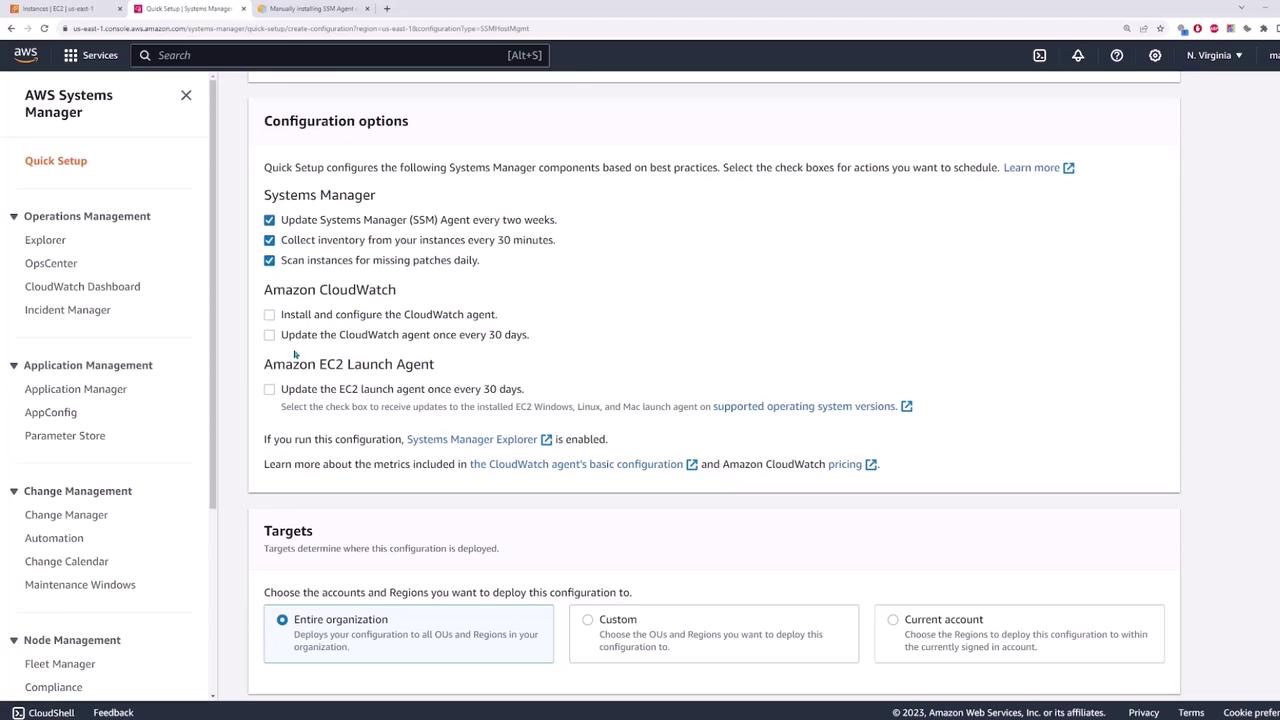Launch CloudShell from the top navigation bar

pyautogui.click(x=1040, y=55)
